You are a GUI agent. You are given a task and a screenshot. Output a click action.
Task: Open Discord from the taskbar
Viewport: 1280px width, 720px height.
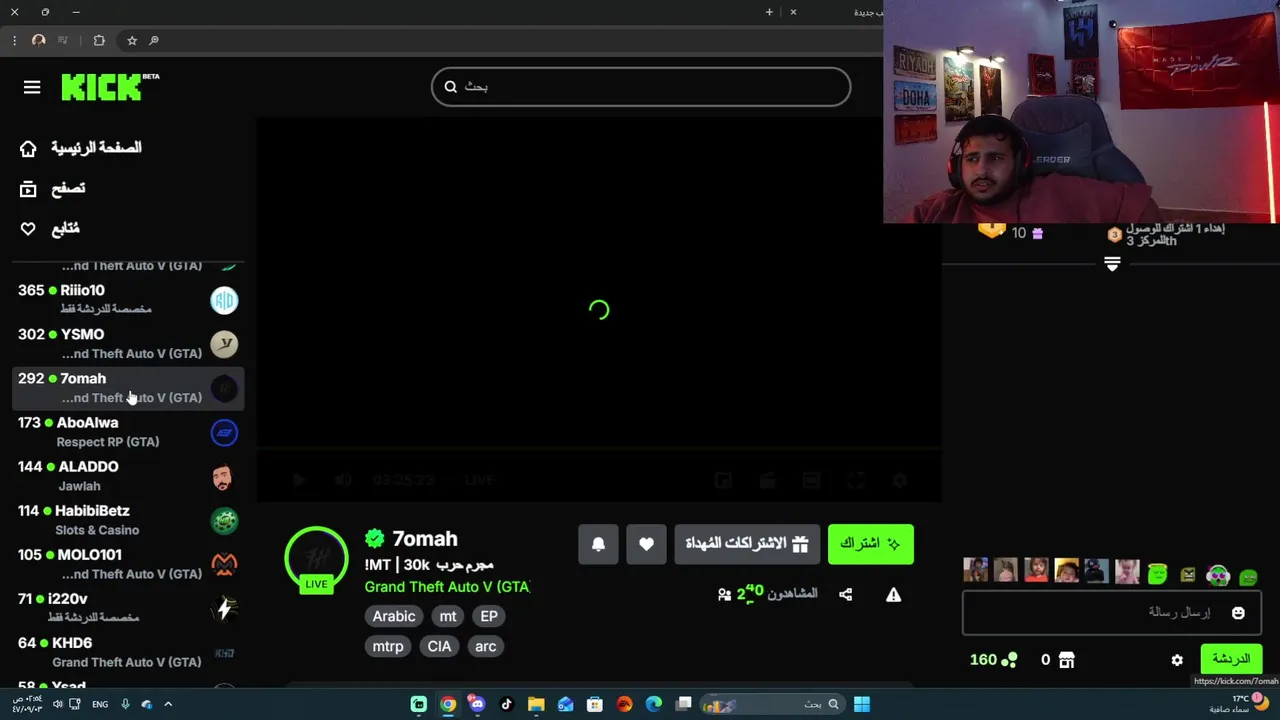[x=477, y=704]
